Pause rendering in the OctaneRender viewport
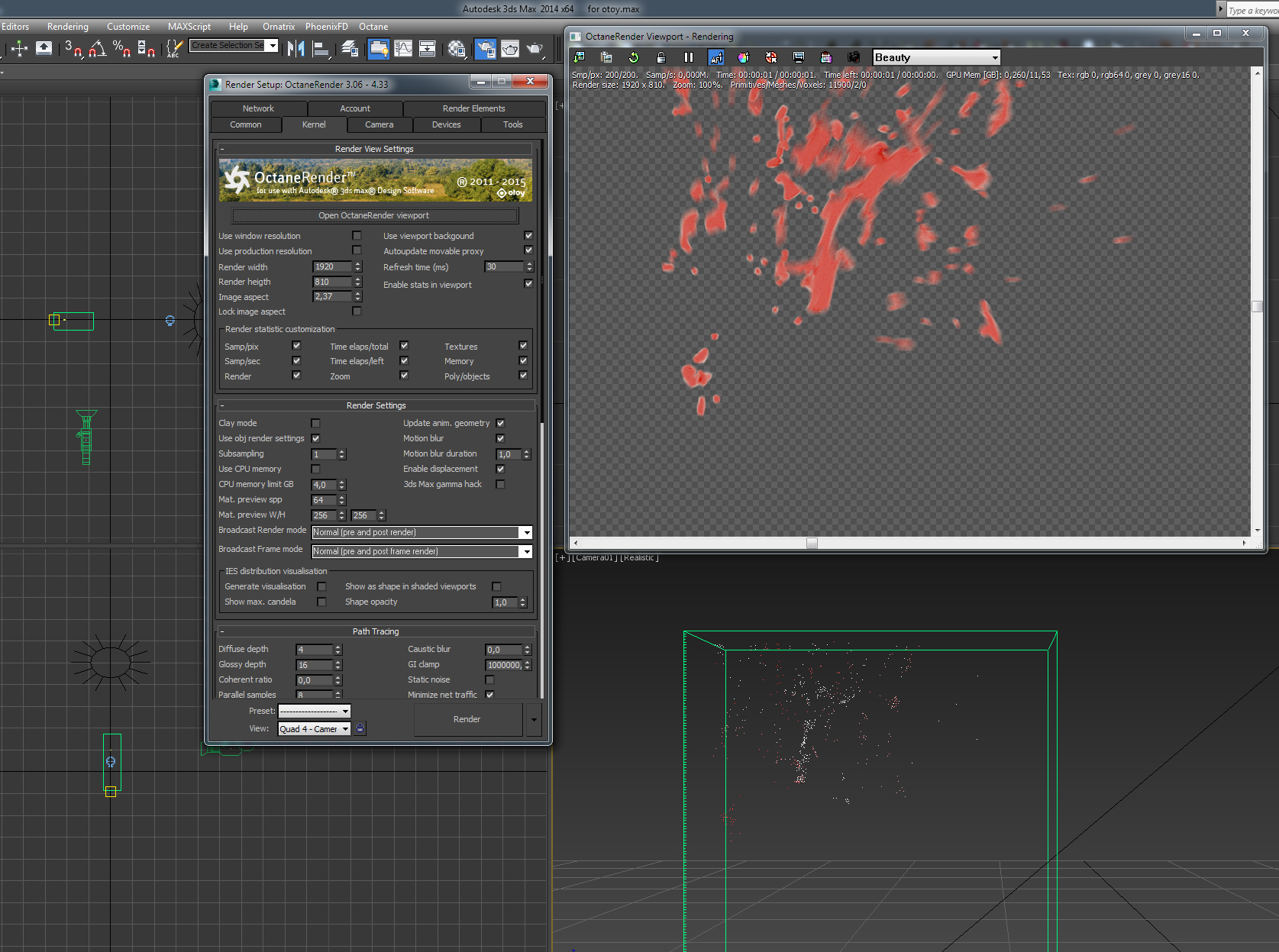The height and width of the screenshot is (952, 1279). point(689,57)
